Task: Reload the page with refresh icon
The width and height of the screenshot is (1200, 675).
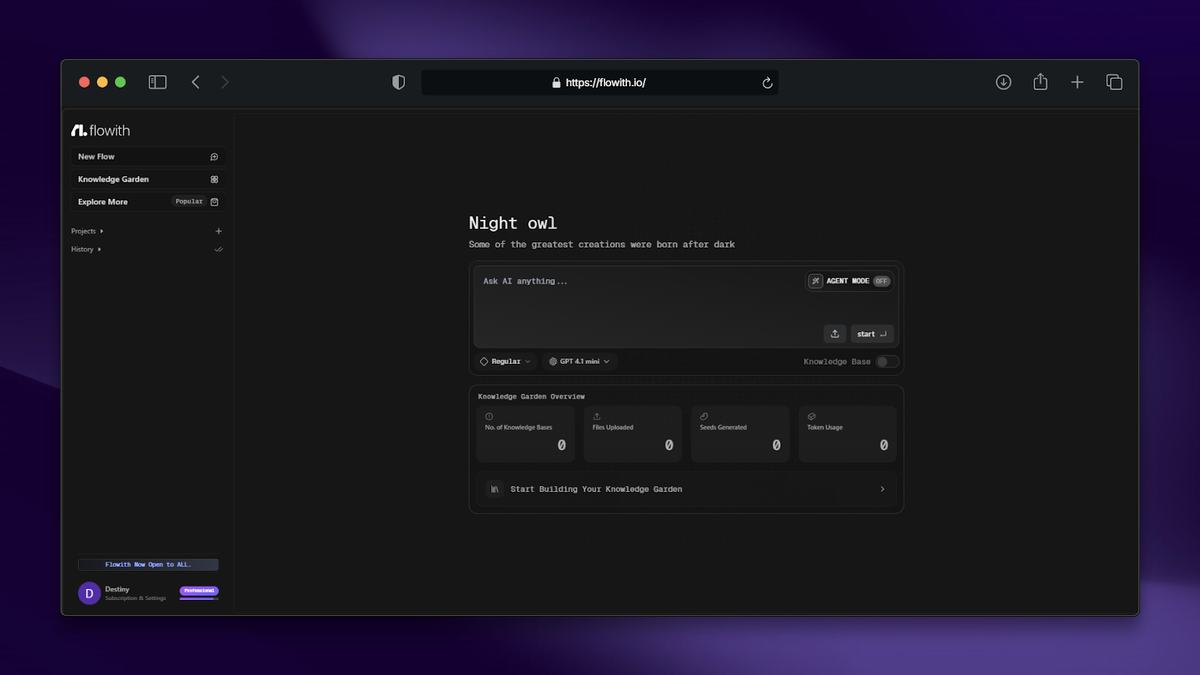Action: click(767, 83)
